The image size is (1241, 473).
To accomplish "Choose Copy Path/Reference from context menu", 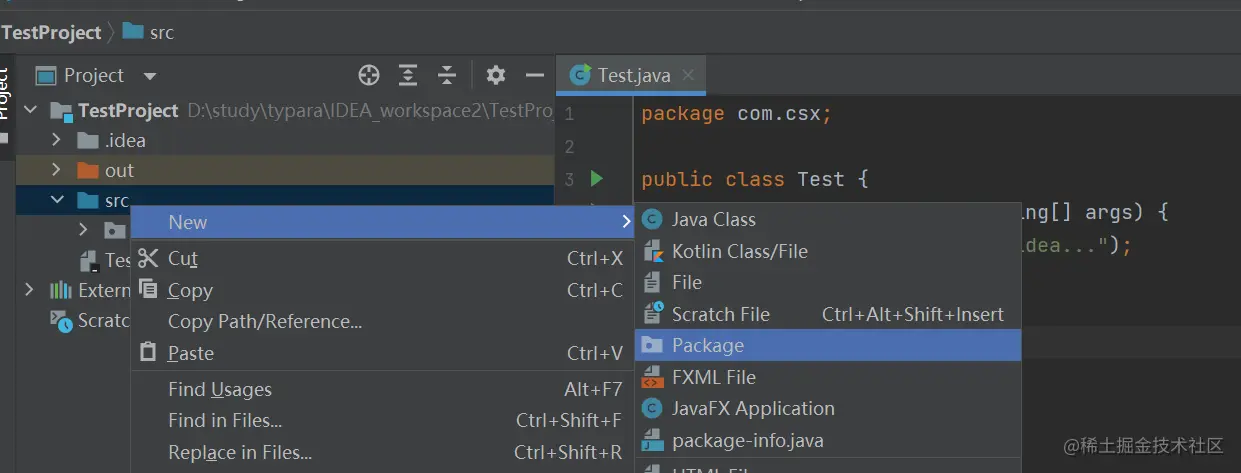I will (x=265, y=321).
